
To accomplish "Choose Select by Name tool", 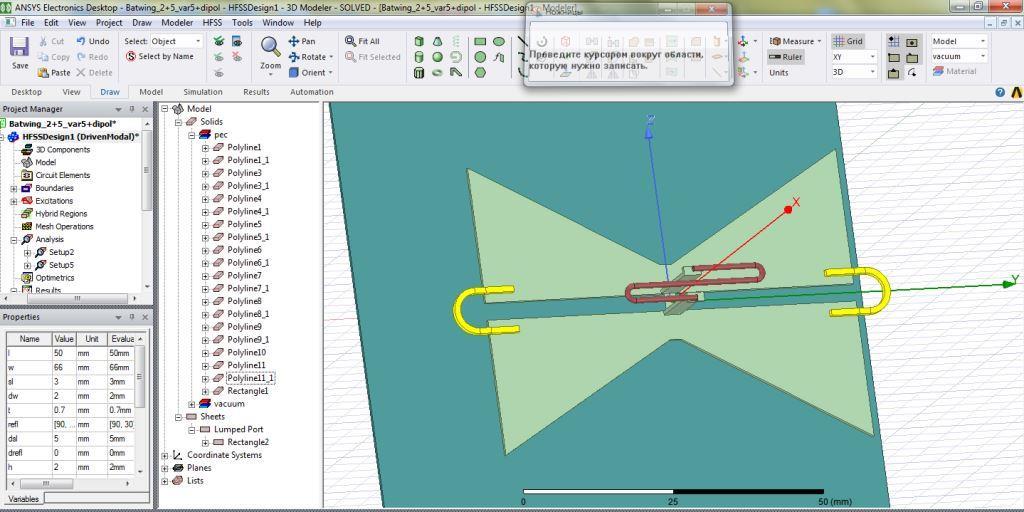I will [x=159, y=57].
